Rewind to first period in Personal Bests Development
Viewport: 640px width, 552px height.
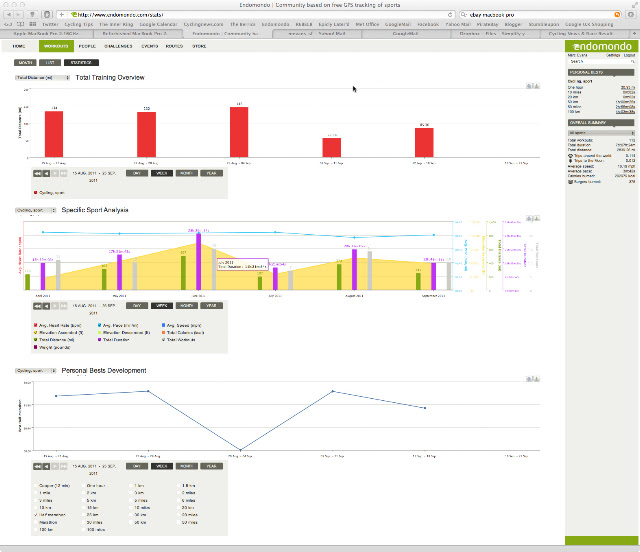(37, 466)
